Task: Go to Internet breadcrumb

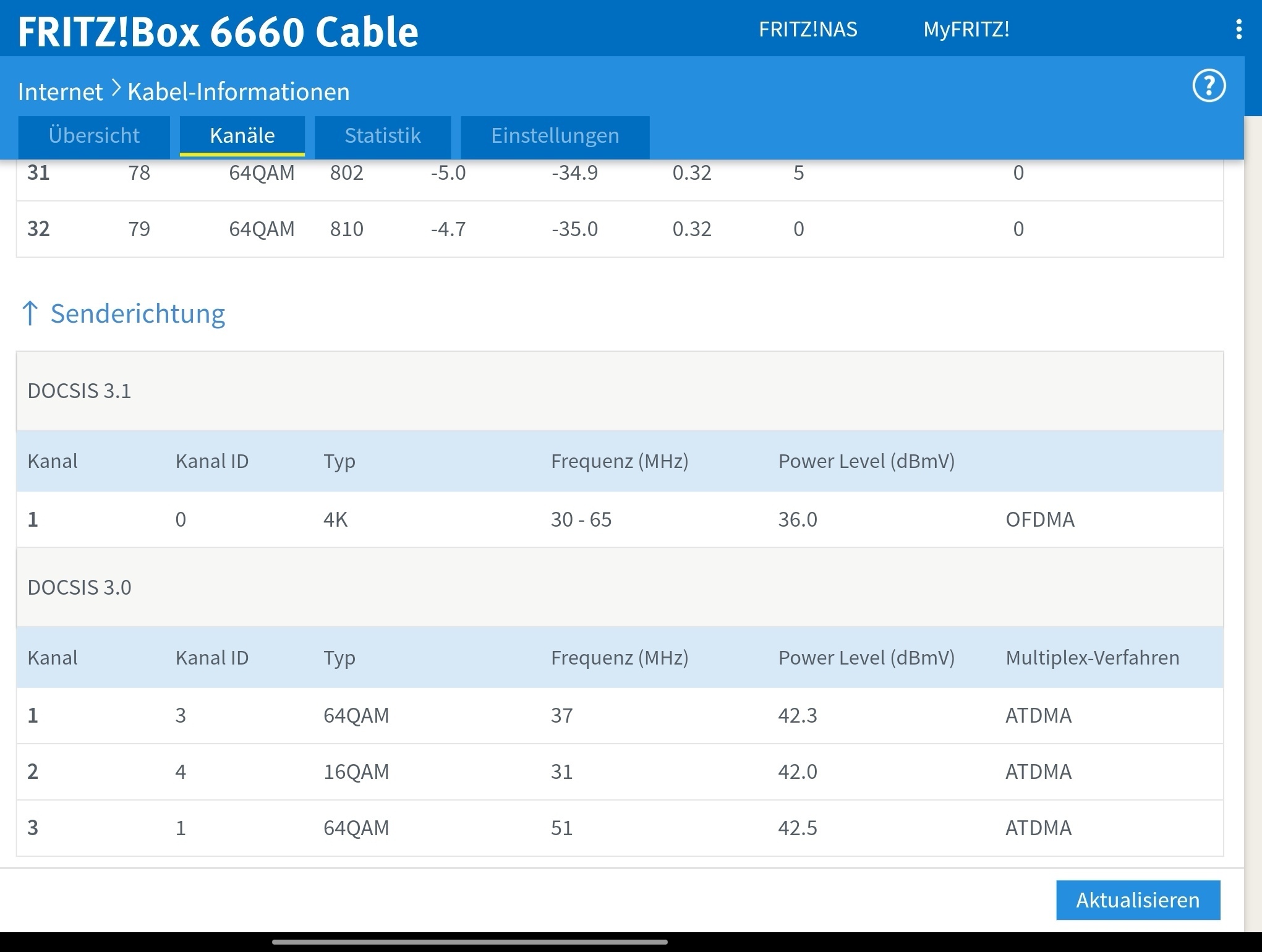Action: pyautogui.click(x=60, y=91)
